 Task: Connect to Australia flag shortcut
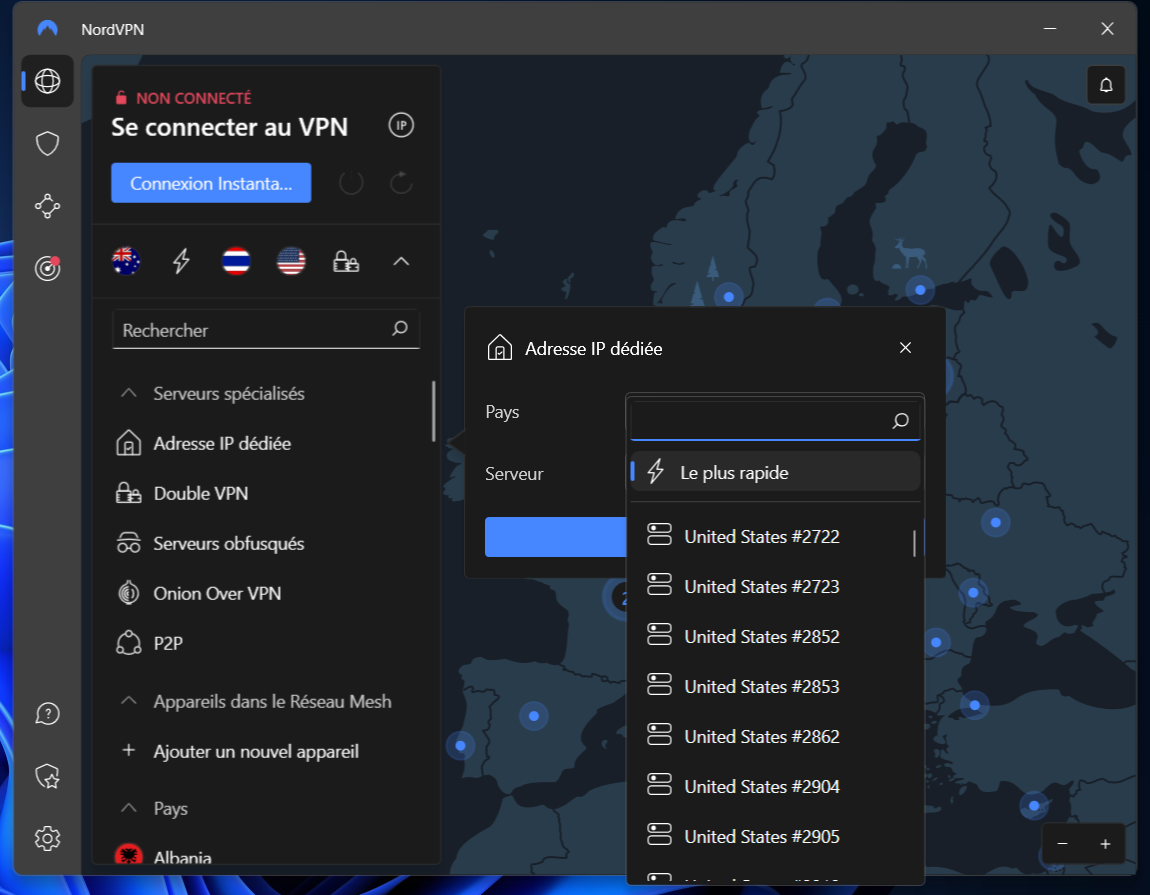[126, 261]
